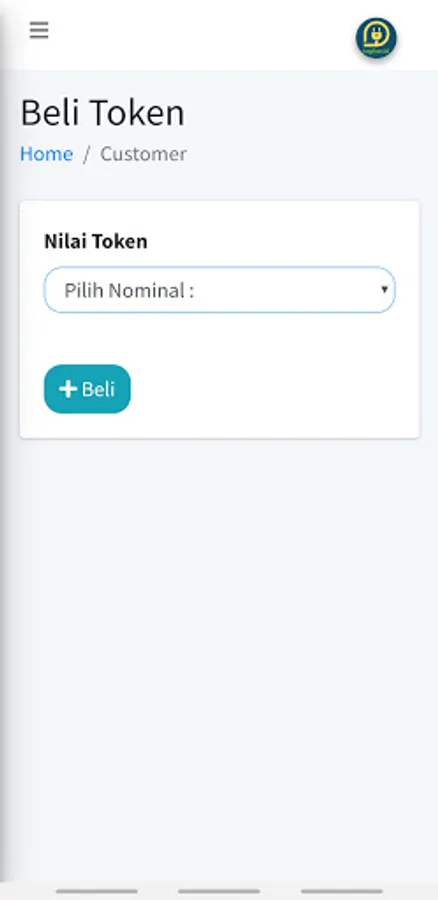438x900 pixels.
Task: Expand the Pilih Nominal select box
Action: pyautogui.click(x=219, y=290)
